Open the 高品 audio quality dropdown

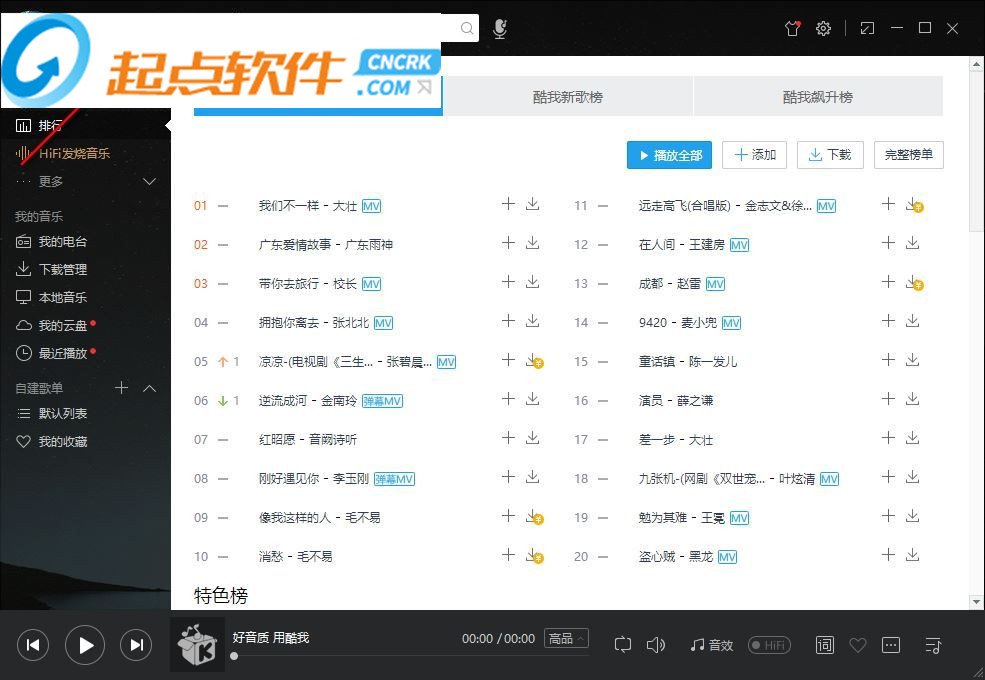click(x=566, y=638)
